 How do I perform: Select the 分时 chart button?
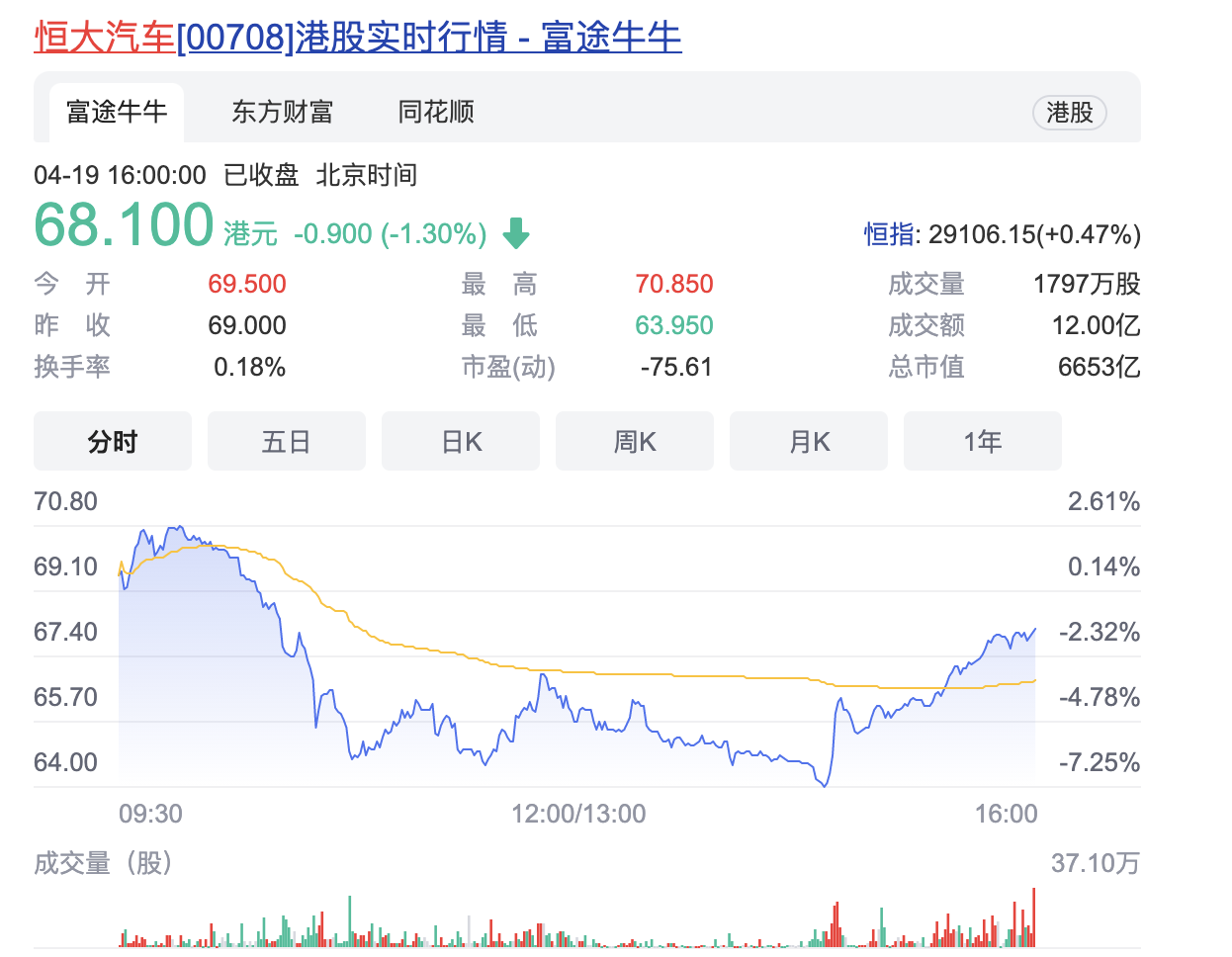(x=113, y=441)
